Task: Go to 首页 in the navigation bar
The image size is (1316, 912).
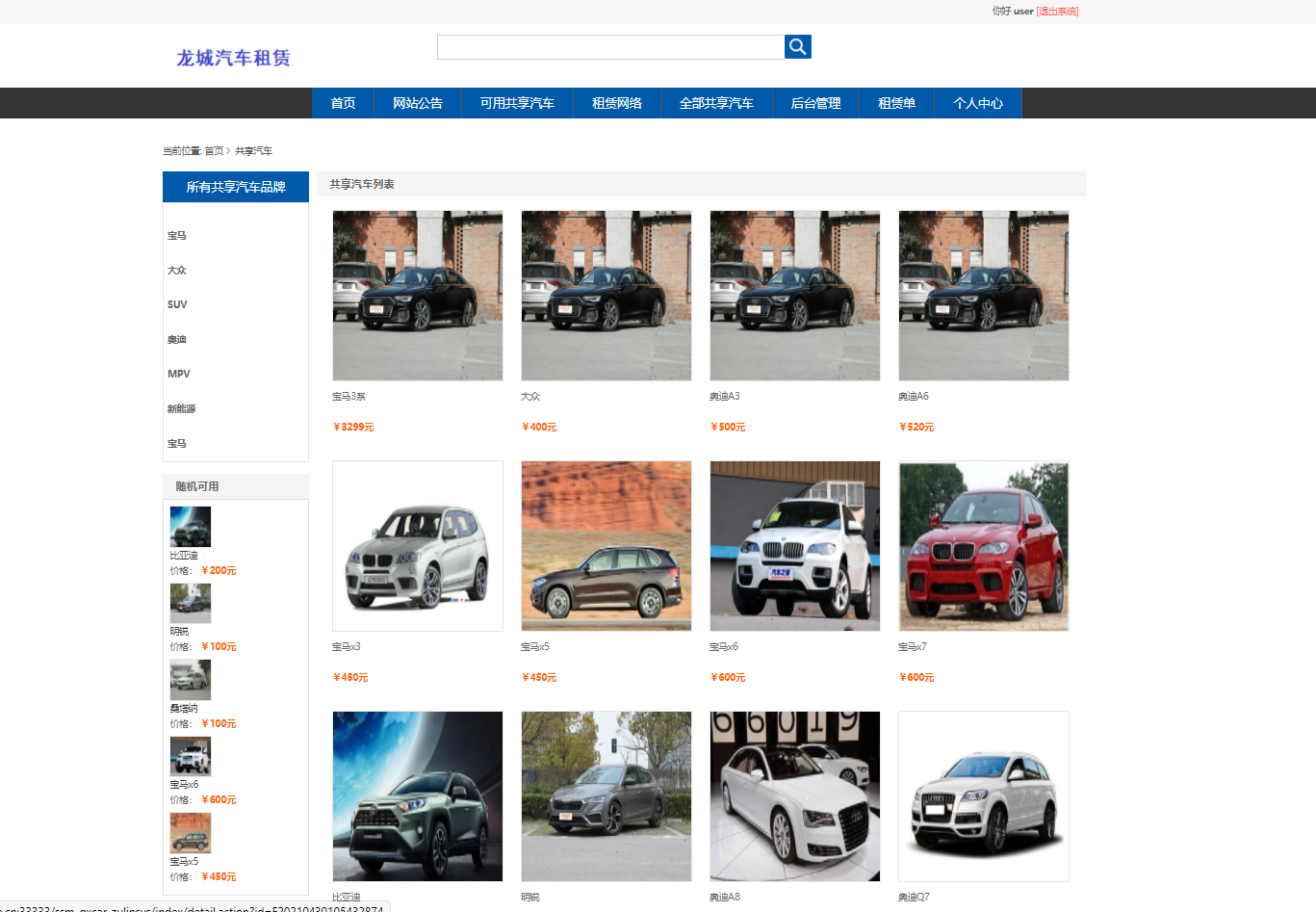Action: (343, 103)
